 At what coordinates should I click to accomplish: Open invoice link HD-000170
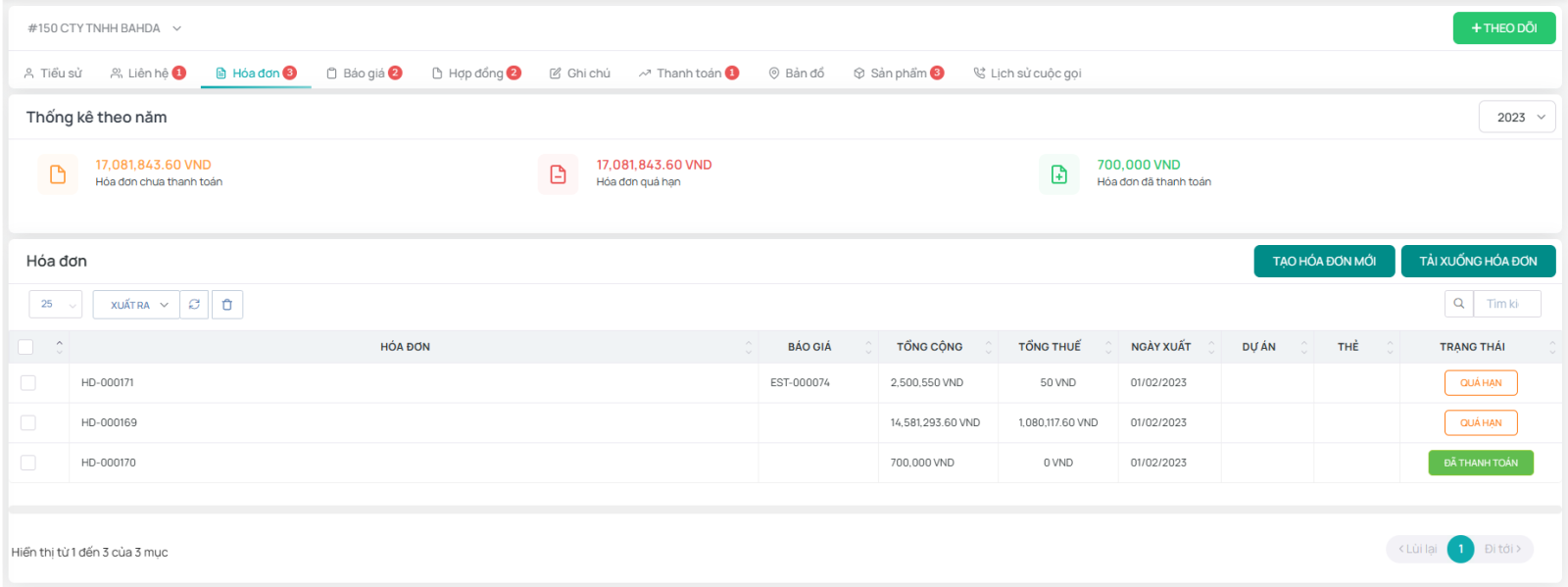pos(109,463)
